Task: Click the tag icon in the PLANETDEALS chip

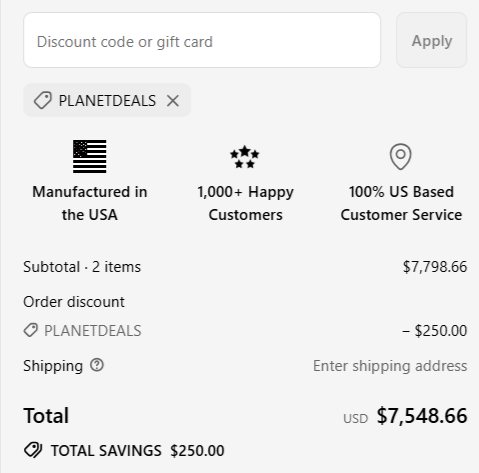Action: [x=43, y=100]
